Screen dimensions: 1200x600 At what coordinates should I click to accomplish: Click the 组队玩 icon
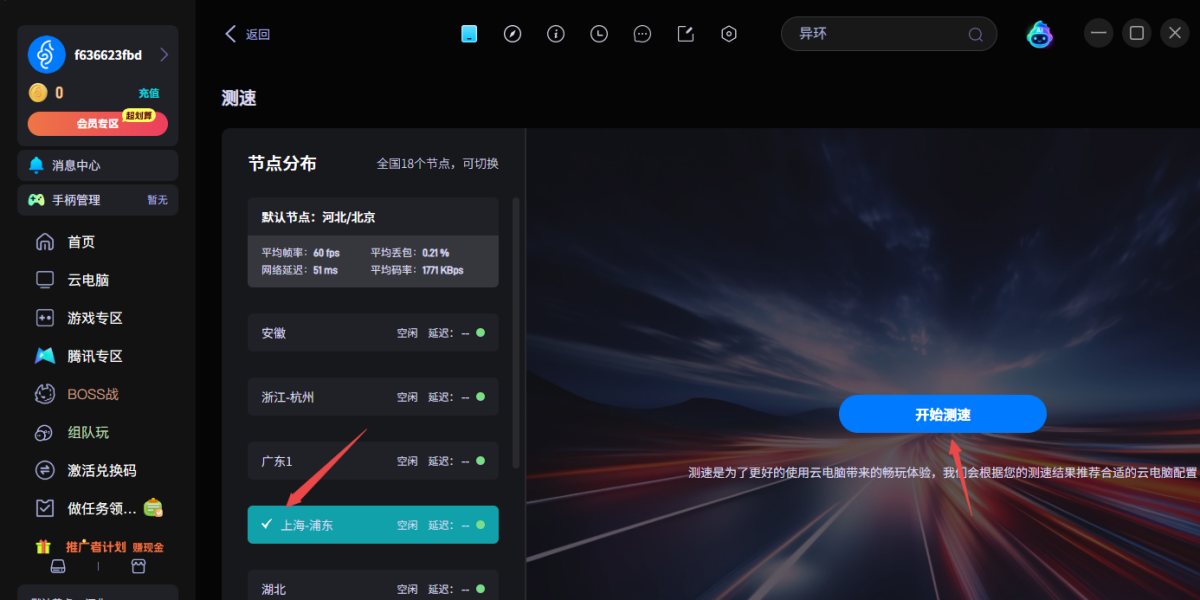pyautogui.click(x=45, y=432)
